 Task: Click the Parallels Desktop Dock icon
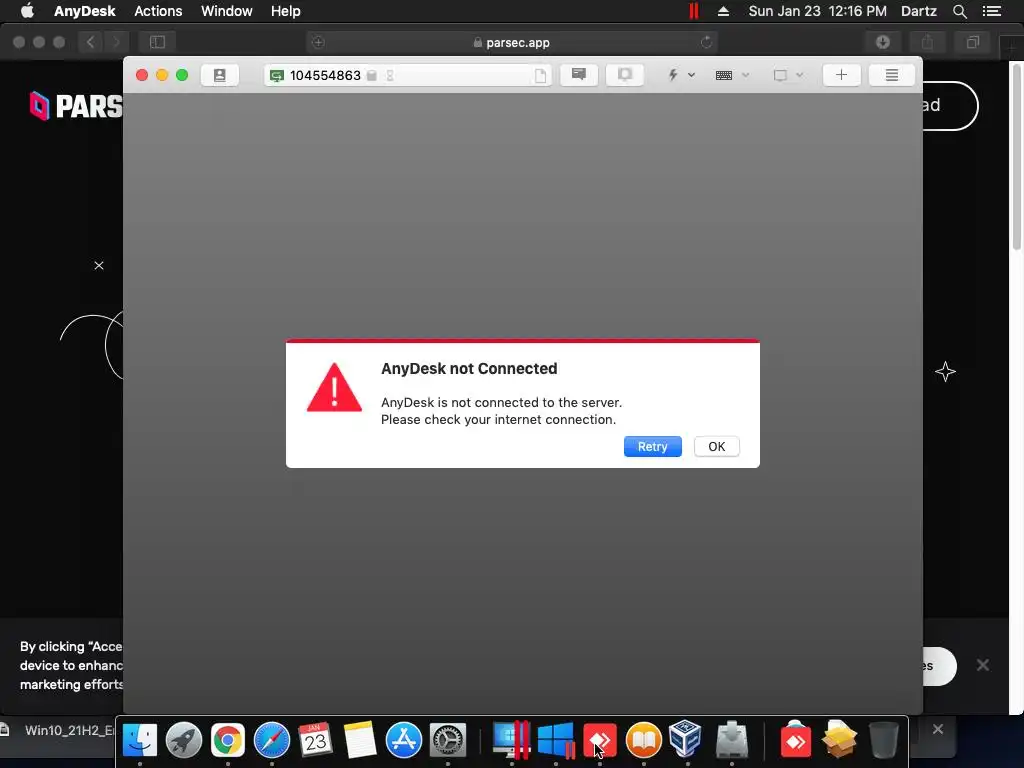pyautogui.click(x=511, y=740)
